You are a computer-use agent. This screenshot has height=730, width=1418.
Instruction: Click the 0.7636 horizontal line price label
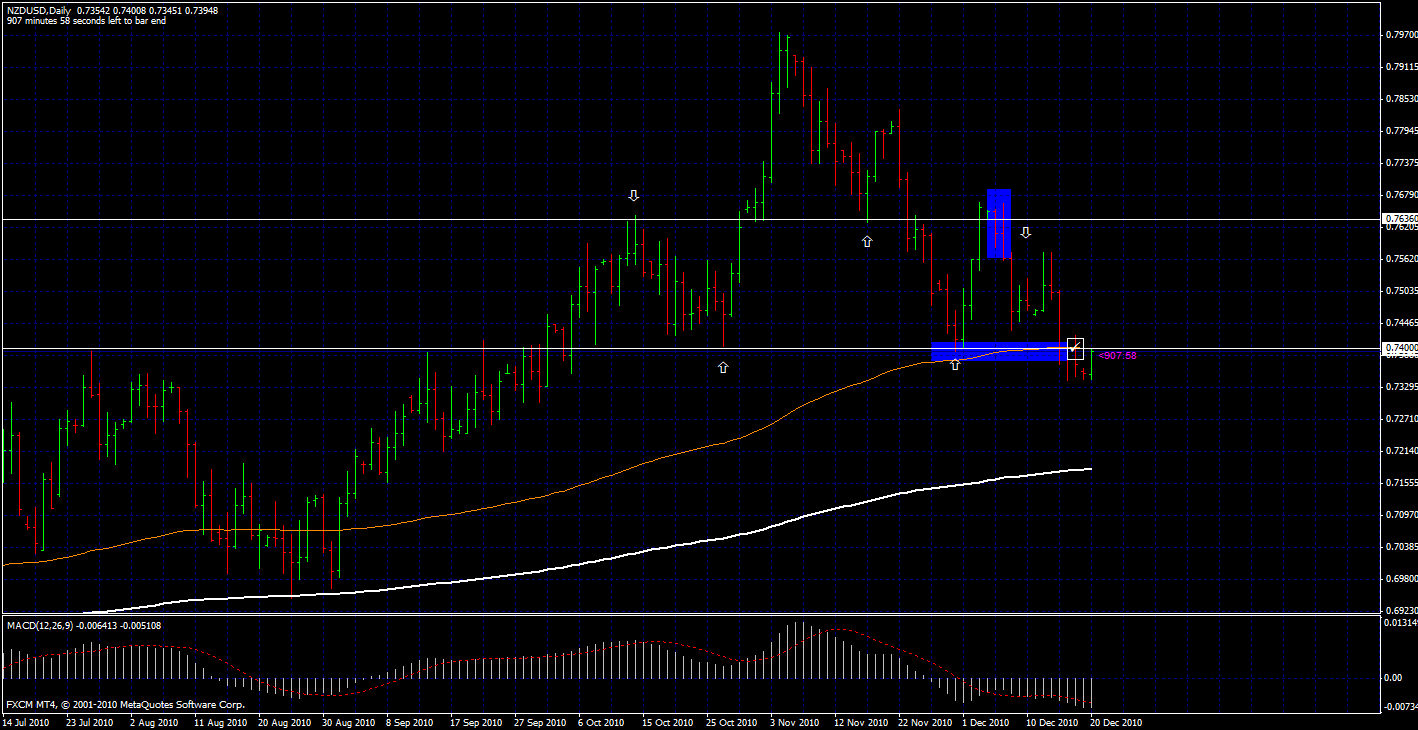click(x=1400, y=218)
